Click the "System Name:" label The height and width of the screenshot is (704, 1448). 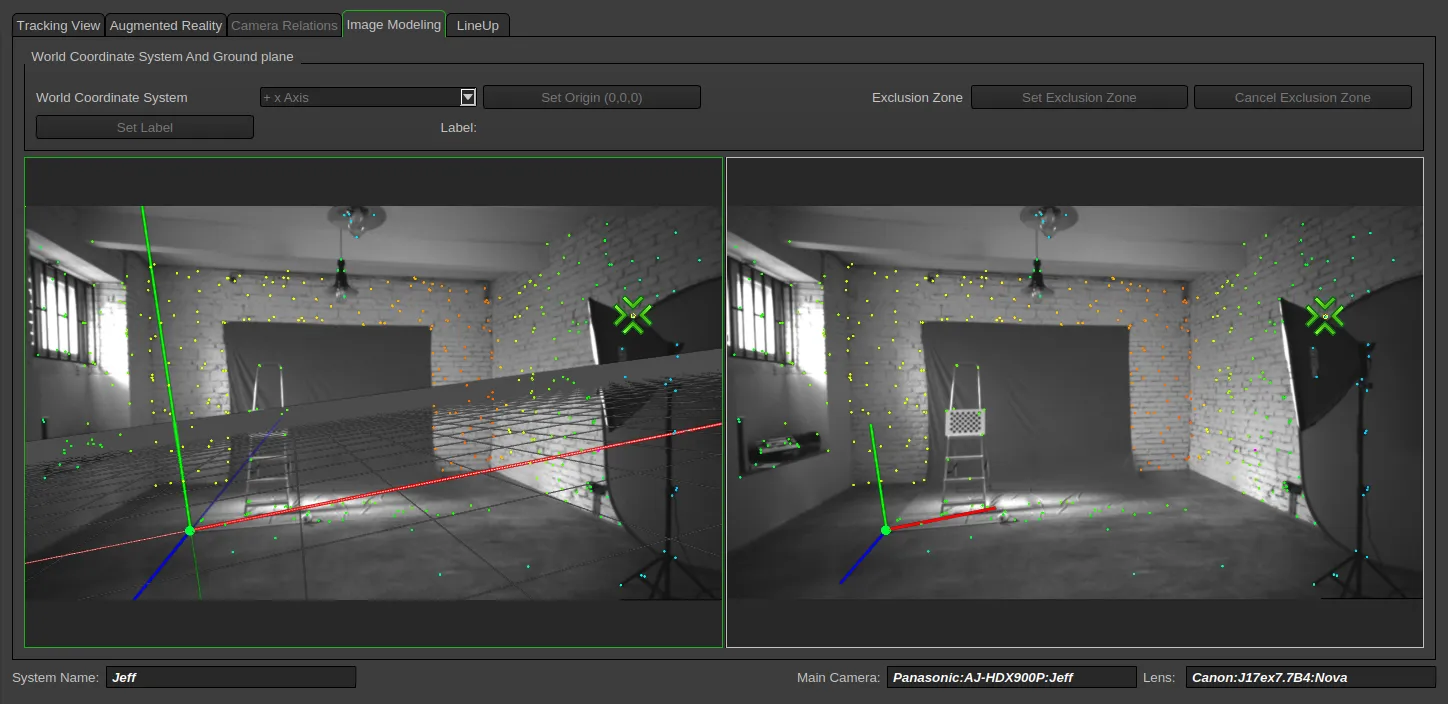[x=56, y=677]
